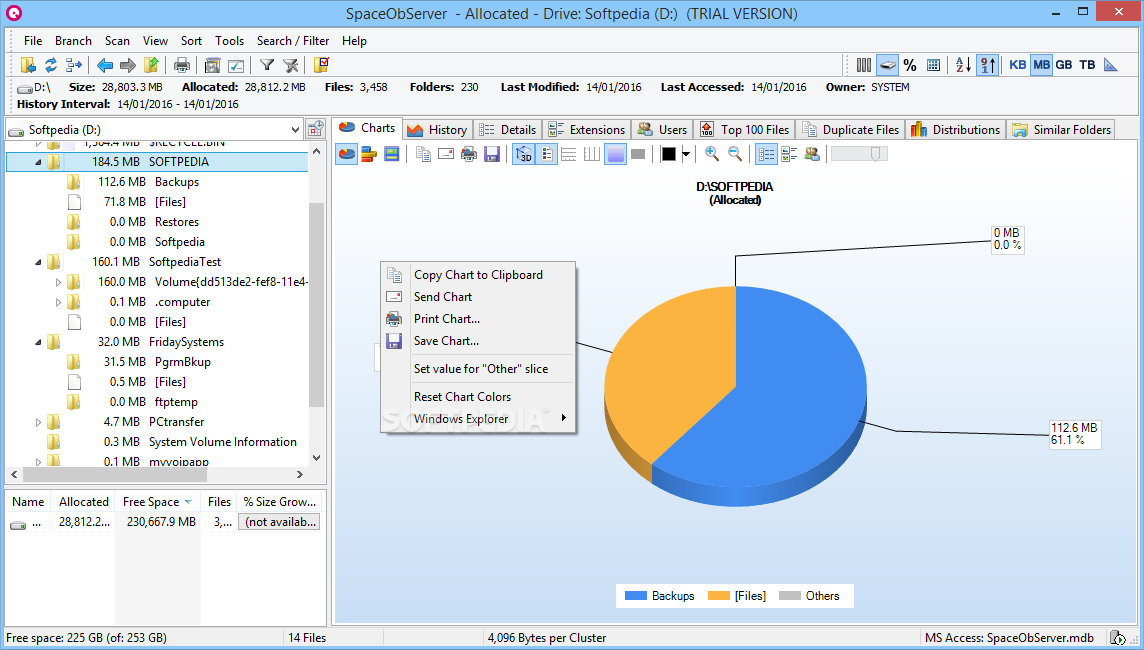The width and height of the screenshot is (1144, 650).
Task: Open the Scan menu
Action: (117, 41)
